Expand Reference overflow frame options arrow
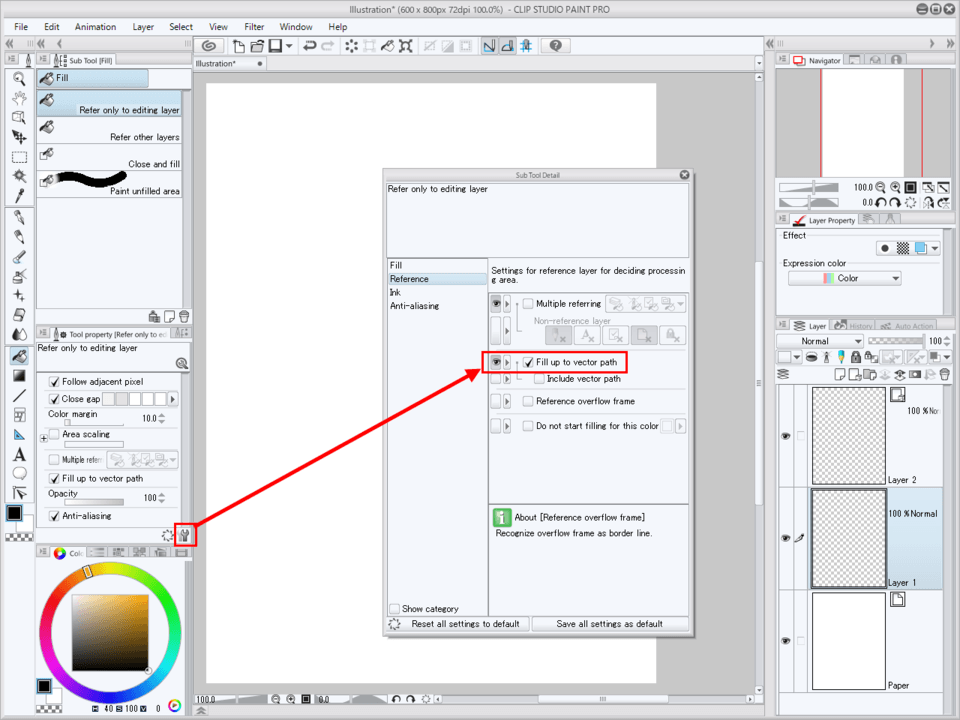 (x=507, y=401)
